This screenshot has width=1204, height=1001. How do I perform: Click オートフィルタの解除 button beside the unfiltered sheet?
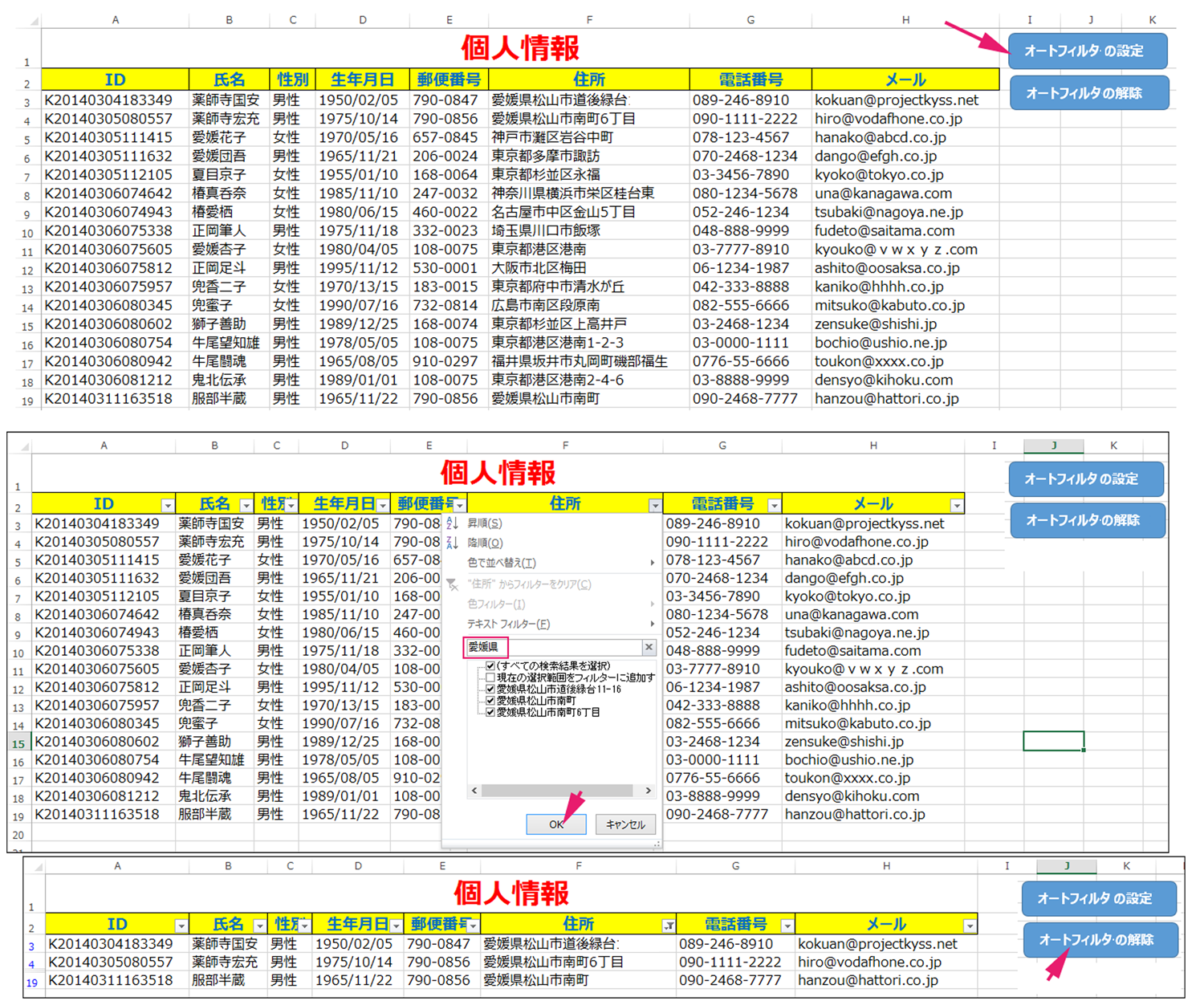tap(1088, 93)
